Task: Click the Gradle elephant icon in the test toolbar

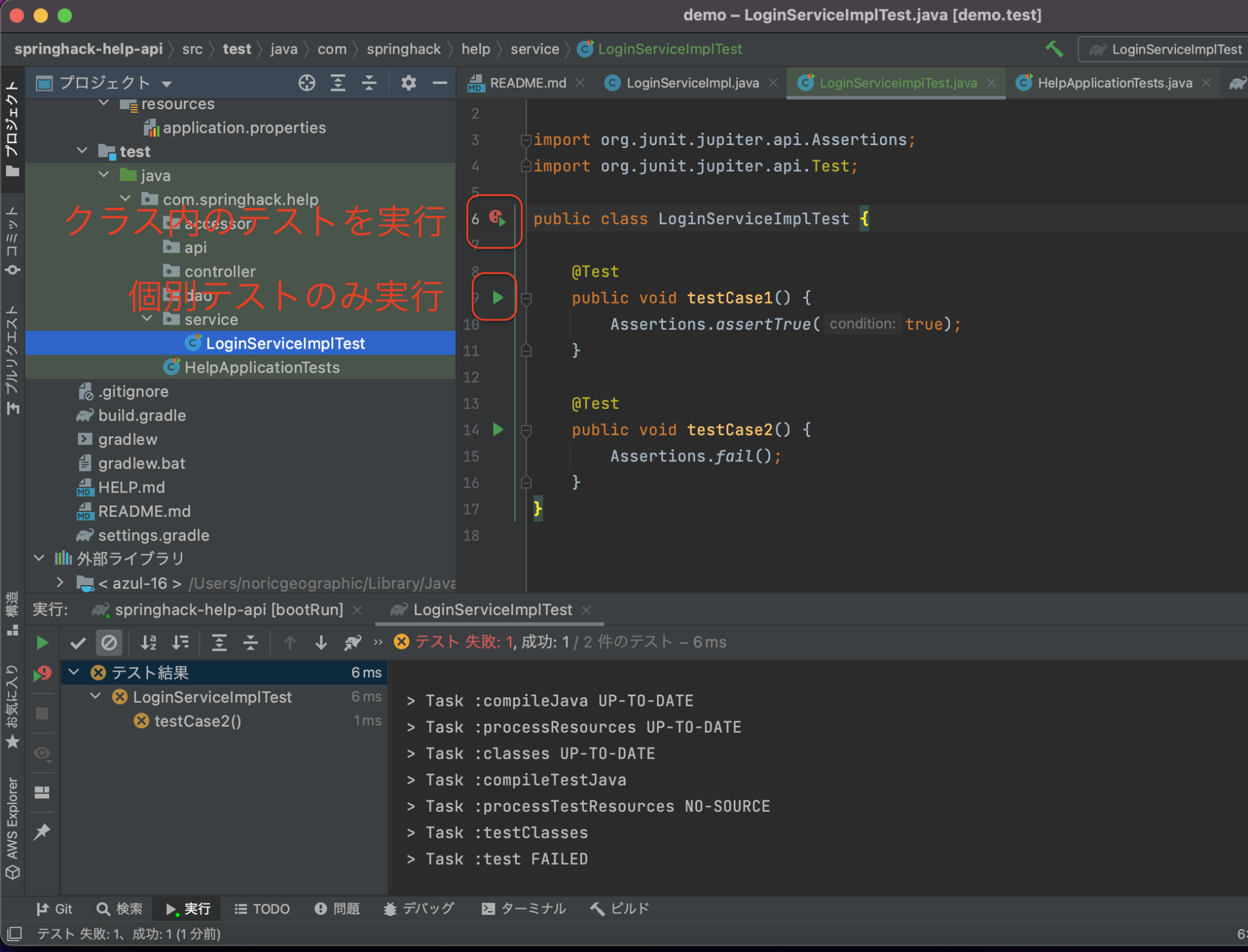Action: 352,642
